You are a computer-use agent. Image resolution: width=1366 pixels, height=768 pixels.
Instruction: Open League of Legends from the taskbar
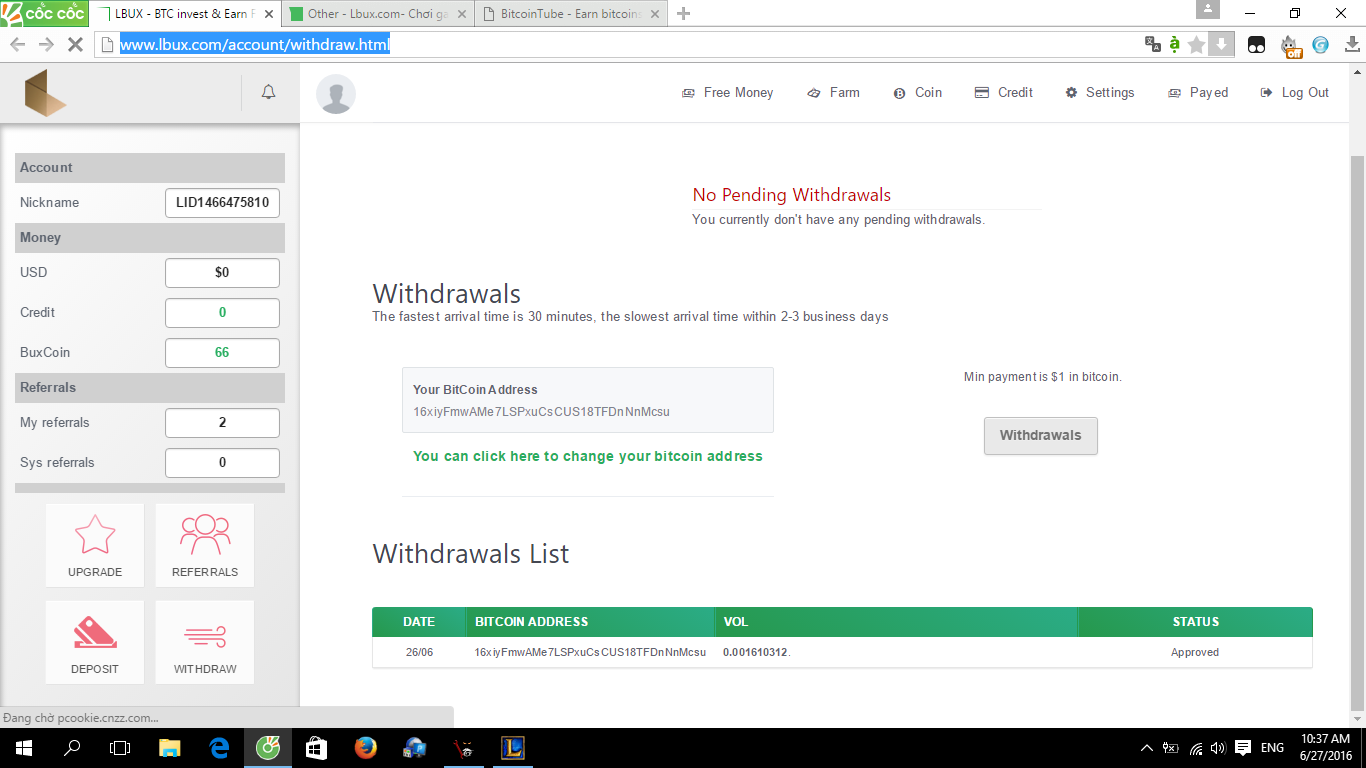point(513,748)
